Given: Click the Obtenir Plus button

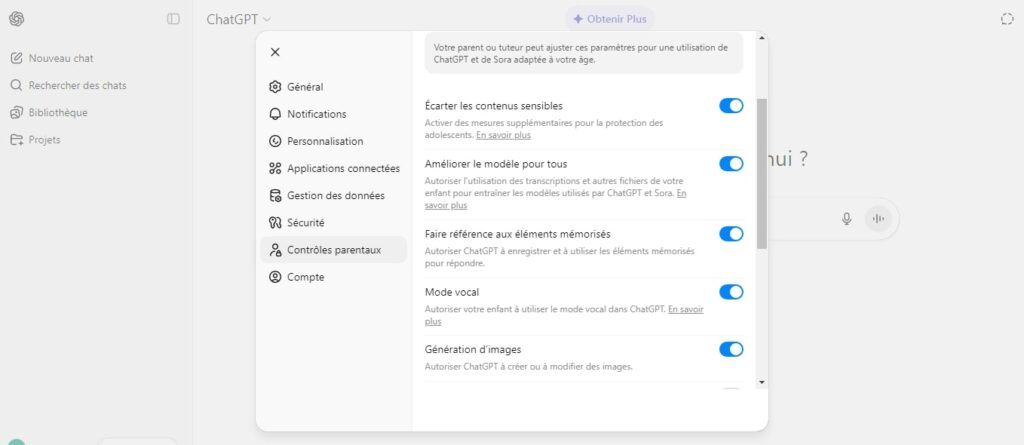Looking at the screenshot, I should pyautogui.click(x=610, y=19).
